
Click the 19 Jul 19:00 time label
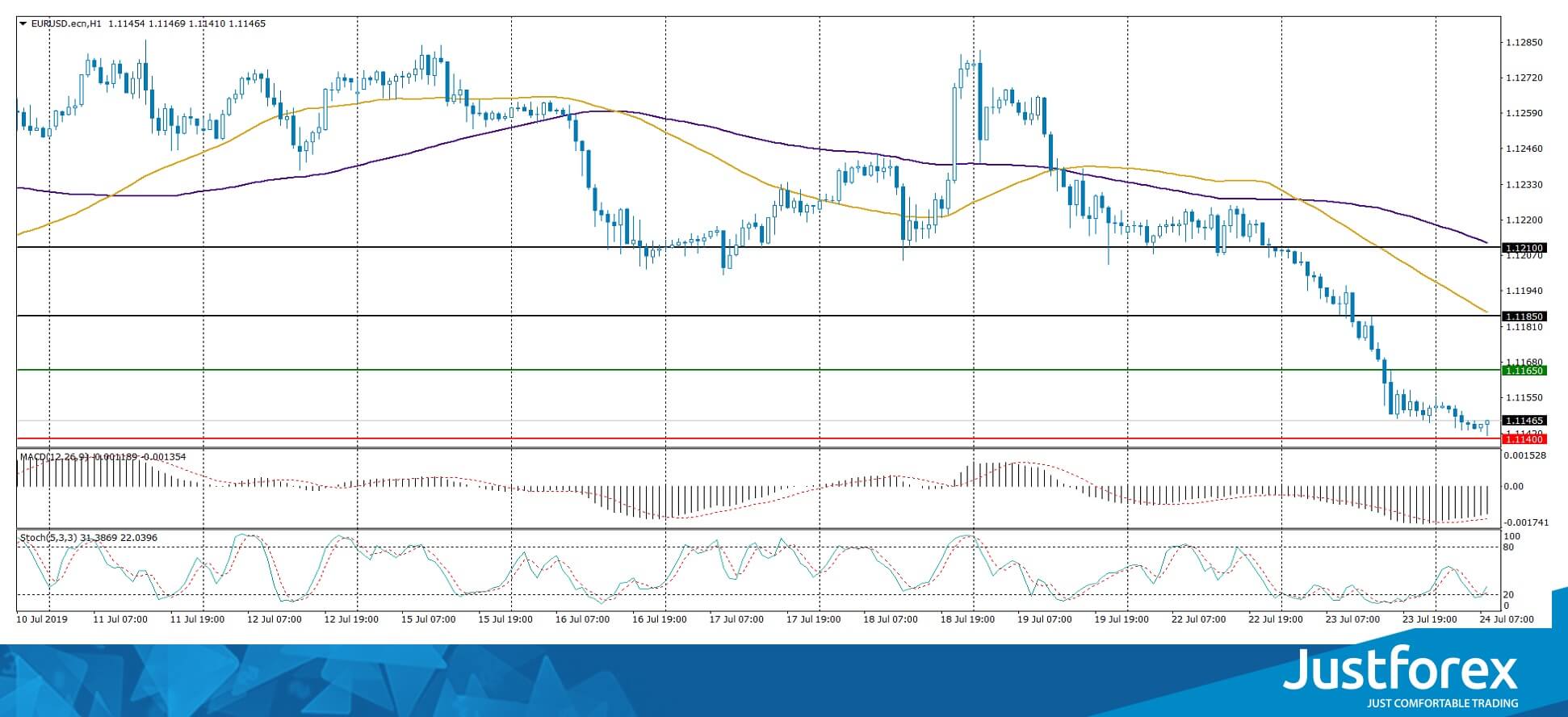(x=1121, y=619)
